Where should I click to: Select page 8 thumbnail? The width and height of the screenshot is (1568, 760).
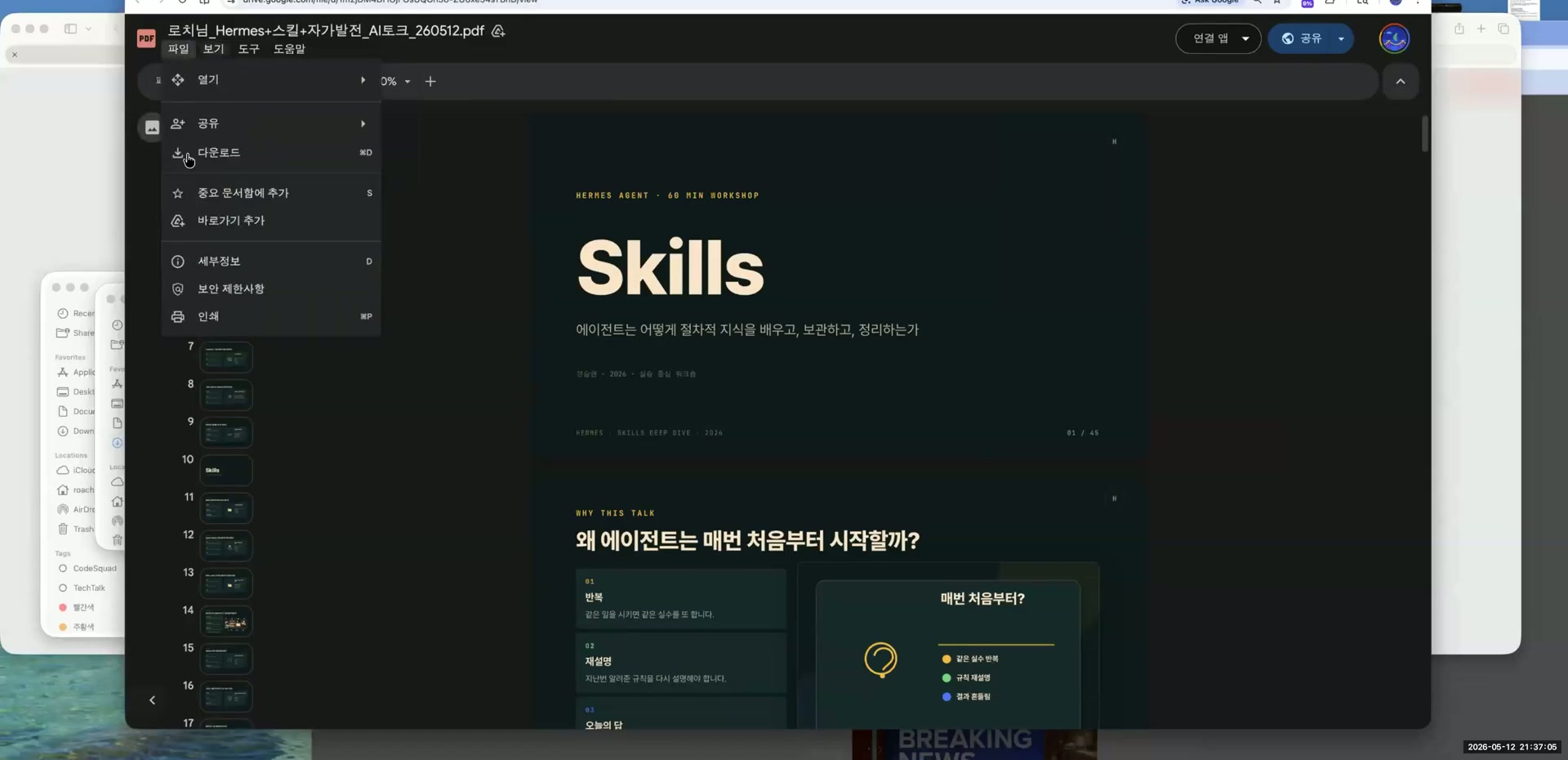pos(226,396)
